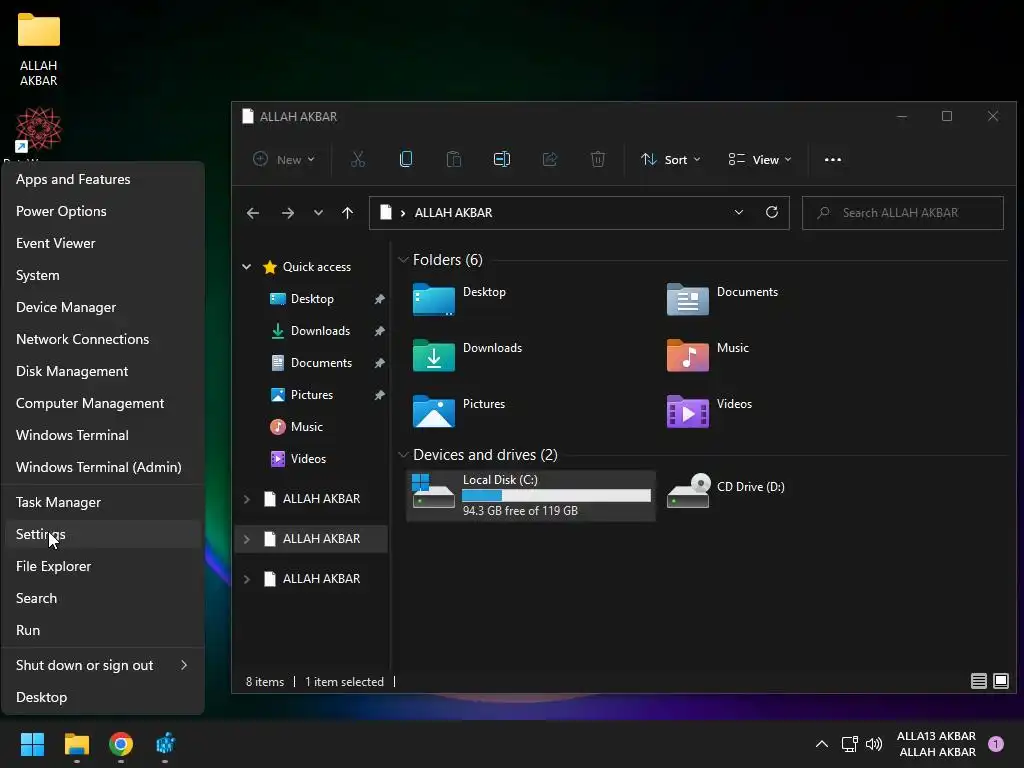Open the New dropdown button

pyautogui.click(x=283, y=159)
